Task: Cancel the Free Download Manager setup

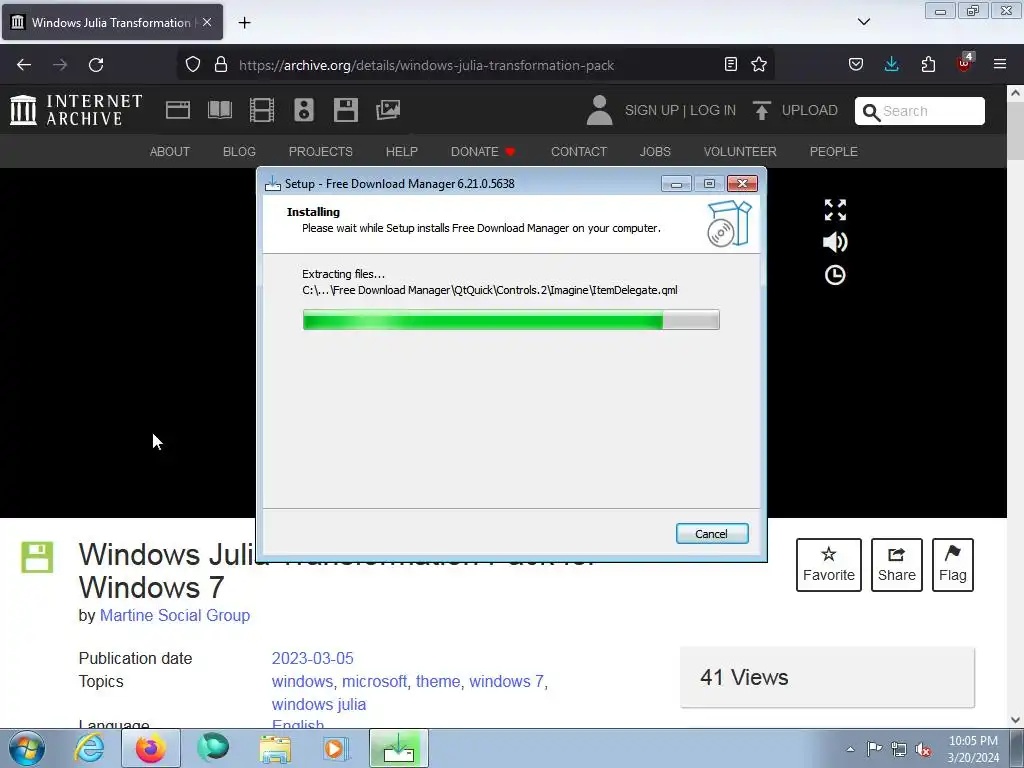Action: point(712,534)
